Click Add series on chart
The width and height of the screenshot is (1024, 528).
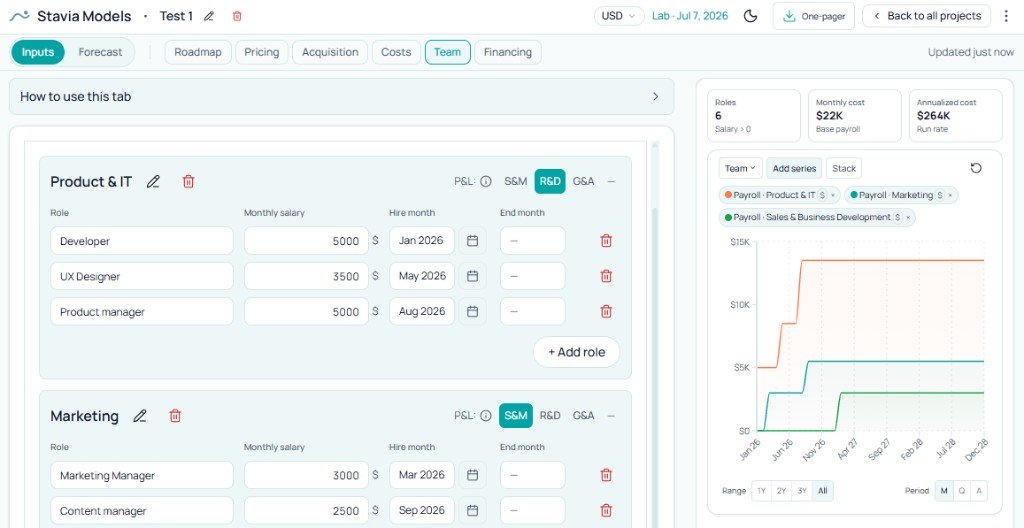[x=794, y=169]
